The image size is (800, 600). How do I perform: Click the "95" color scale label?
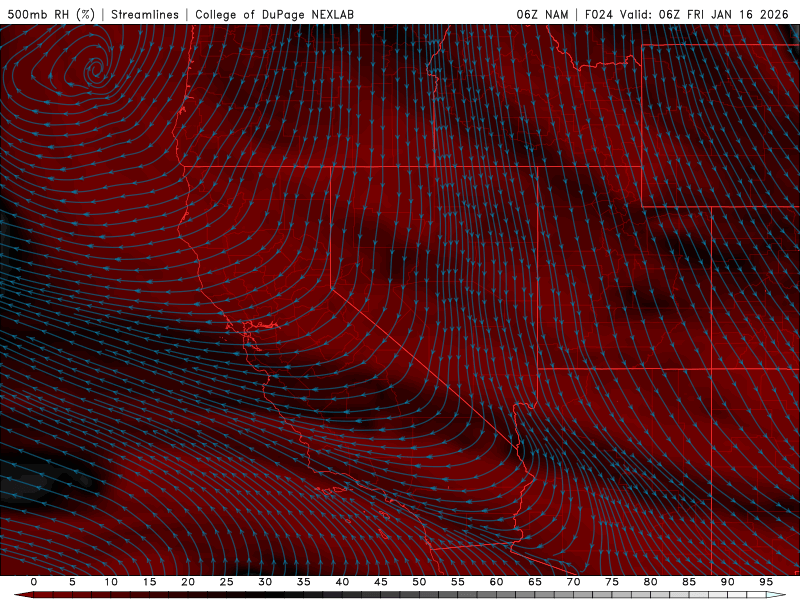pyautogui.click(x=766, y=582)
